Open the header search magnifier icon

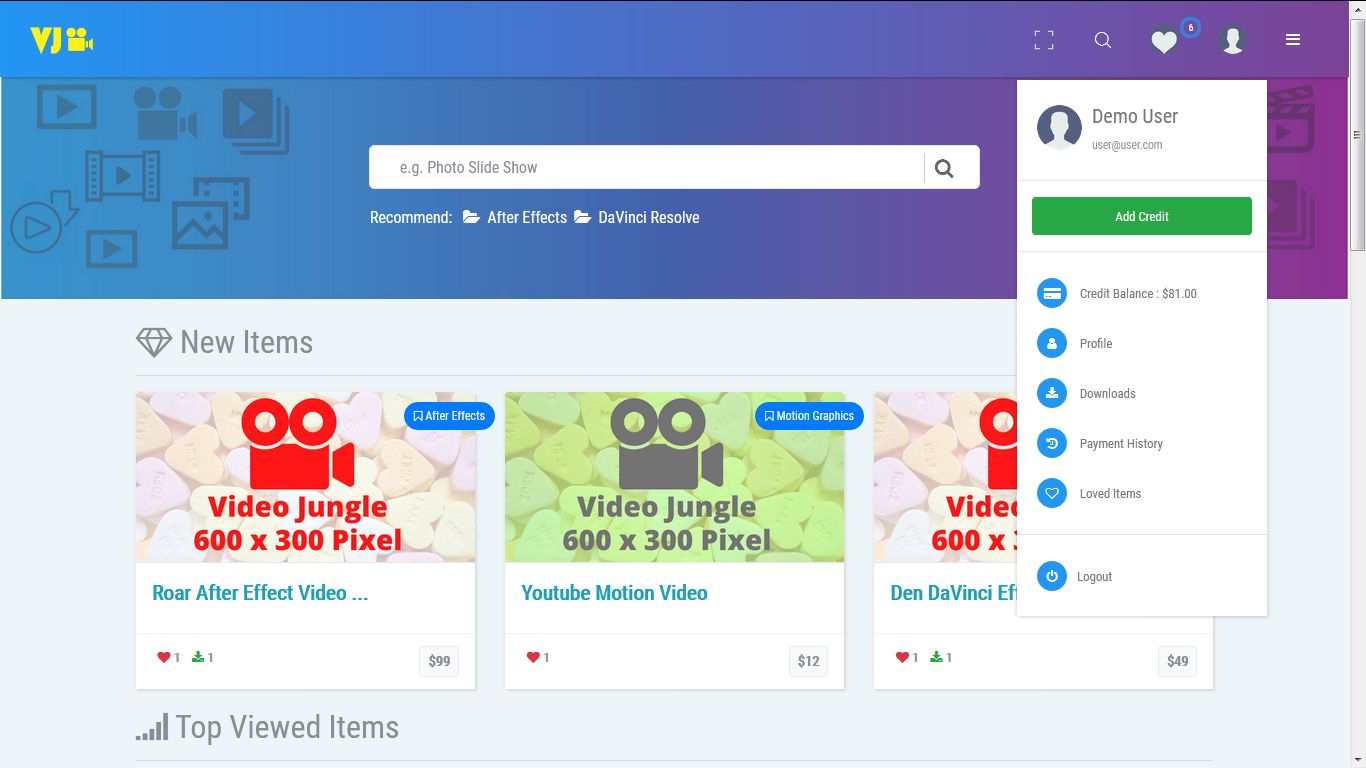tap(1102, 40)
